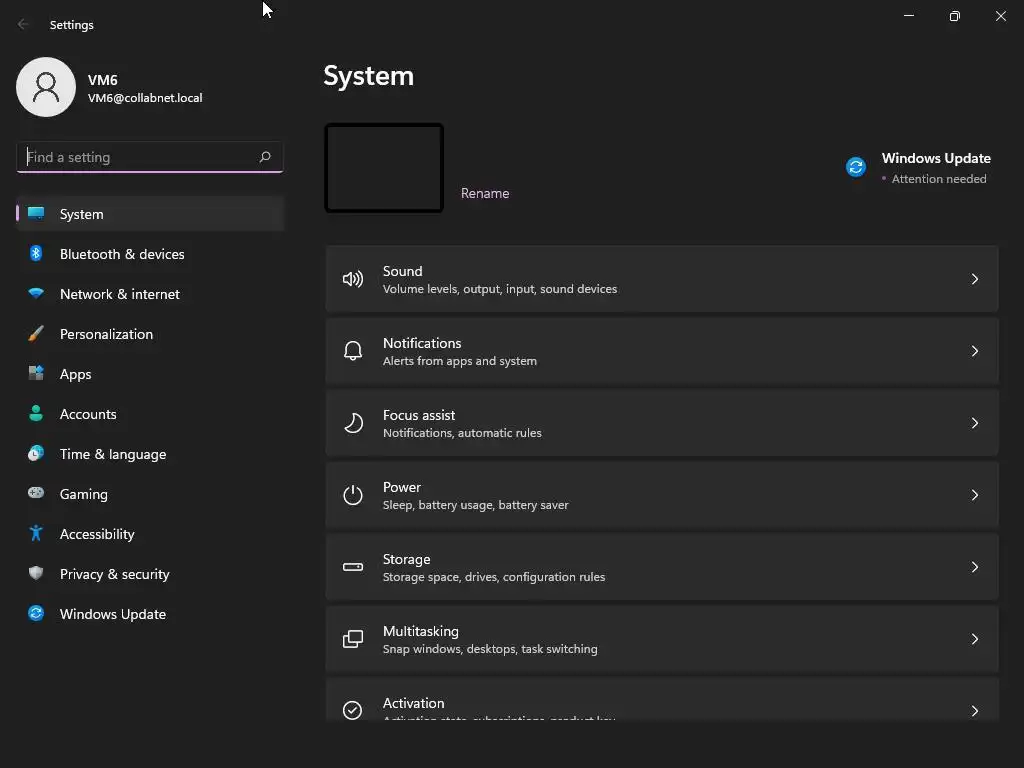The image size is (1024, 768).
Task: Click the Network & internet Wi-Fi icon
Action: coord(36,294)
